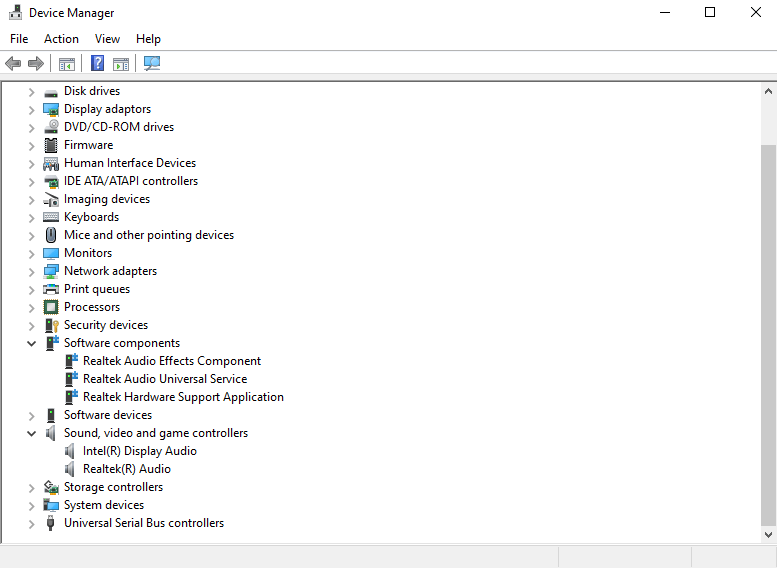
Task: Open the File menu
Action: 19,39
